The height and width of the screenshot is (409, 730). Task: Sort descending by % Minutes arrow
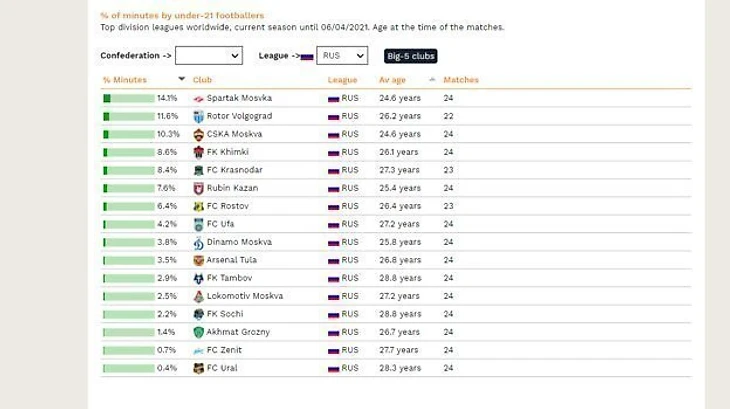(182, 79)
